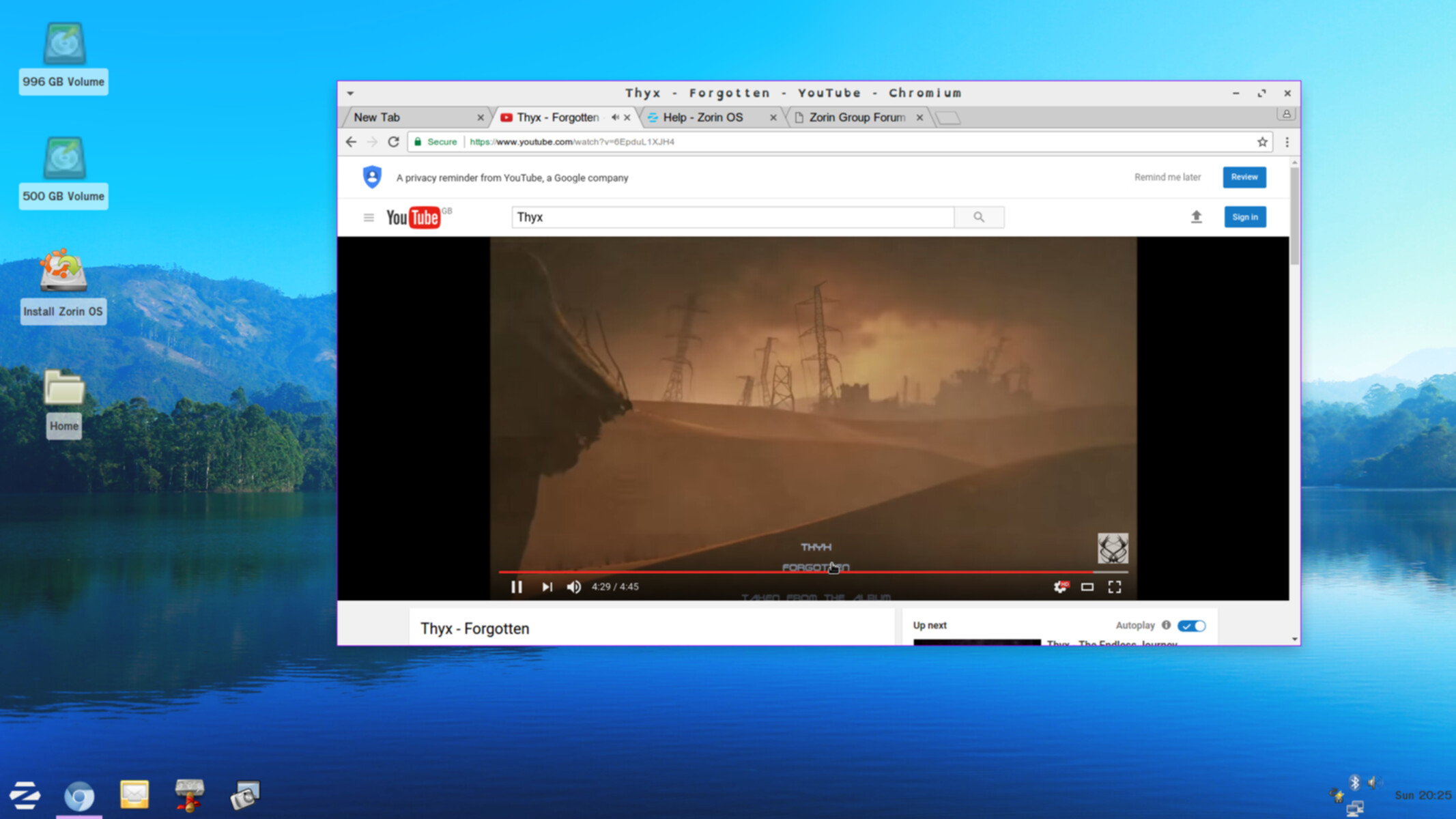Open window menu arrow in title bar
The width and height of the screenshot is (1456, 819).
click(350, 94)
